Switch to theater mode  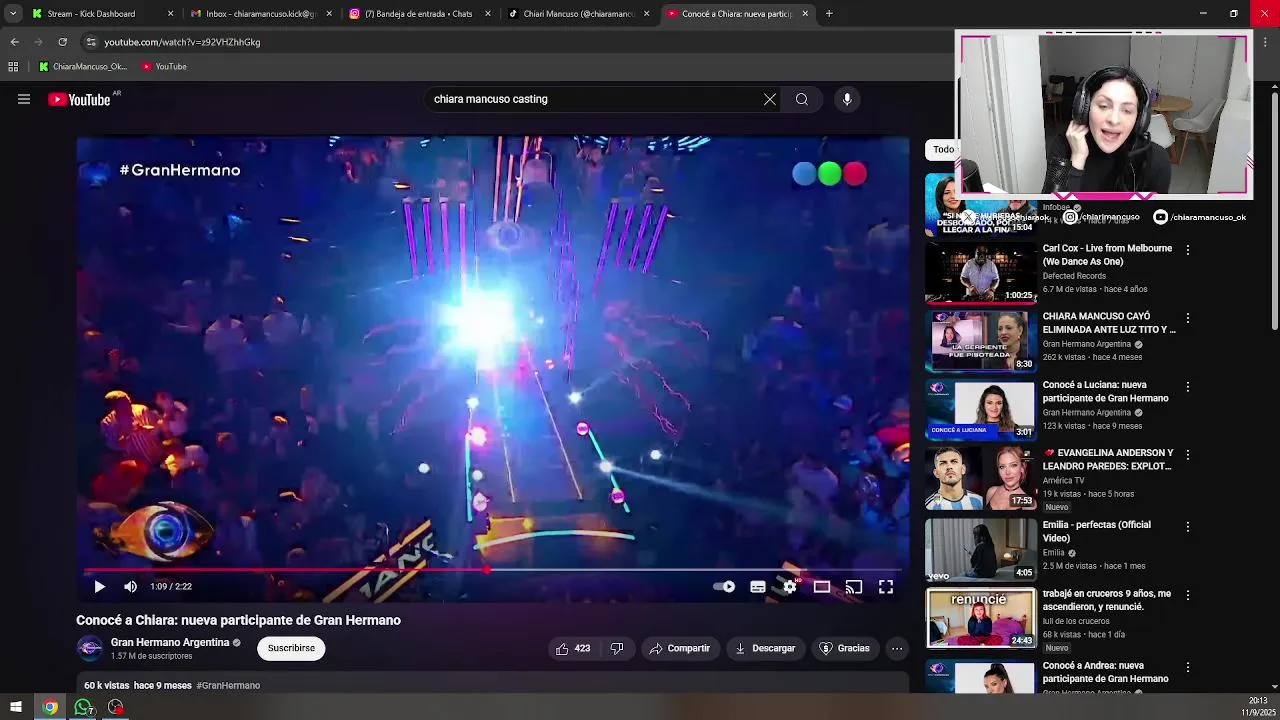point(822,587)
